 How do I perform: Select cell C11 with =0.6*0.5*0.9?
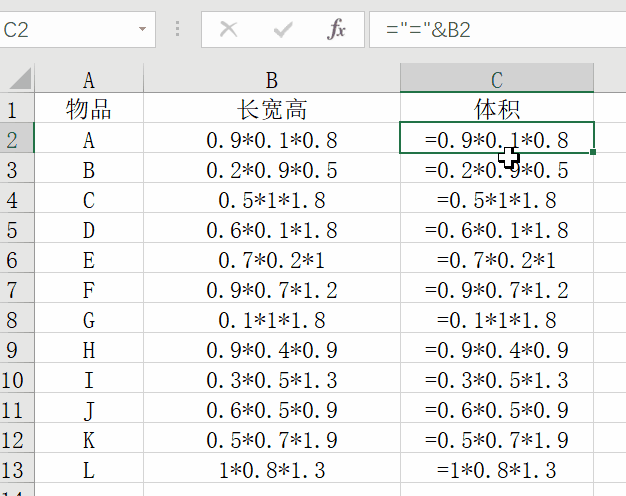(x=497, y=407)
